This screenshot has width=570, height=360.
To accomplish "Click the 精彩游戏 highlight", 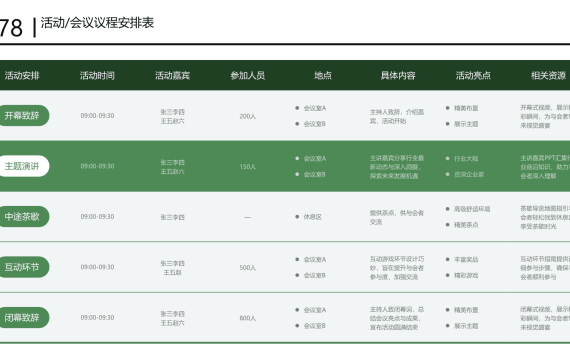I will [466, 276].
